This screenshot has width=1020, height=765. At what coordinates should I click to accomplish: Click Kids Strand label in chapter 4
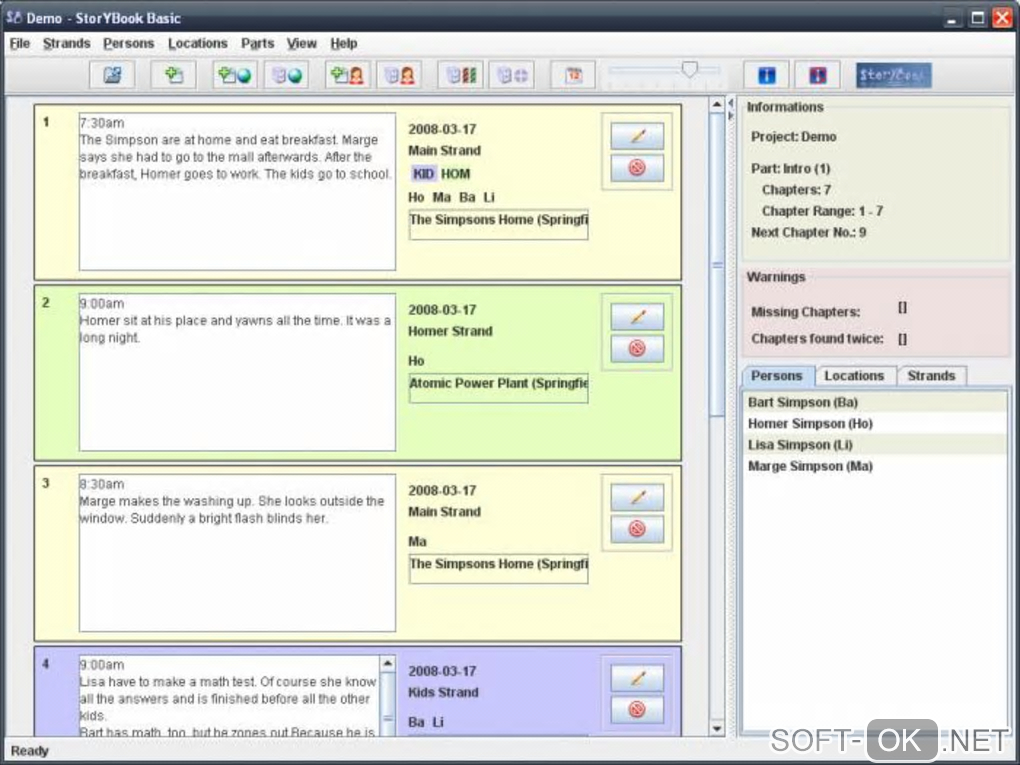point(443,692)
